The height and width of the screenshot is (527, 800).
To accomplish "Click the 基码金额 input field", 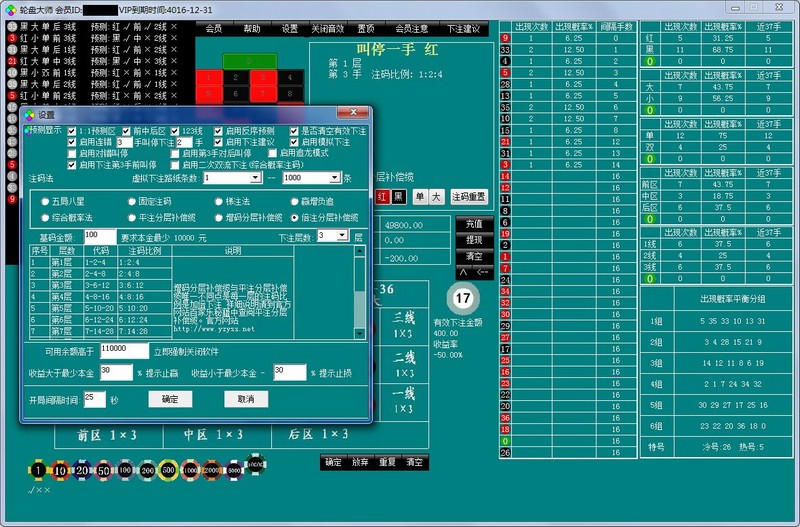I will pos(99,234).
